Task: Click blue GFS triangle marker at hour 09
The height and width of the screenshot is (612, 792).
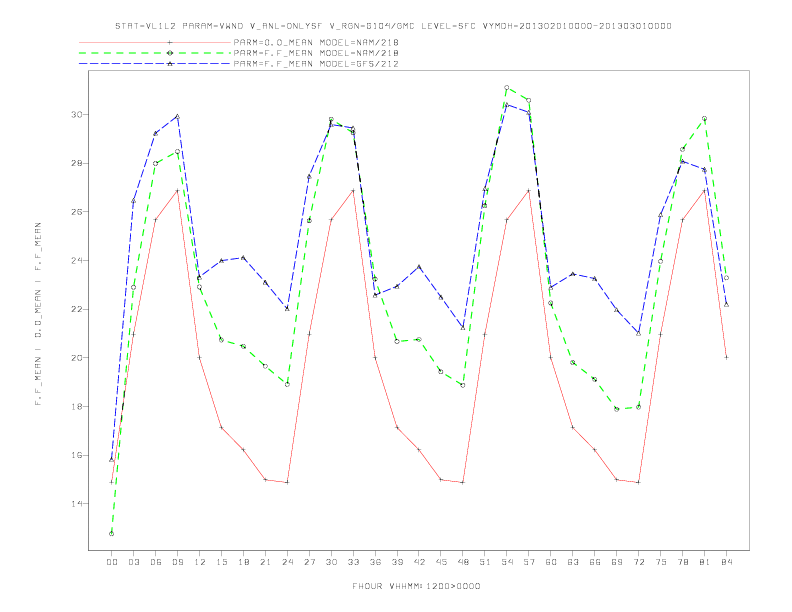Action: coord(177,117)
